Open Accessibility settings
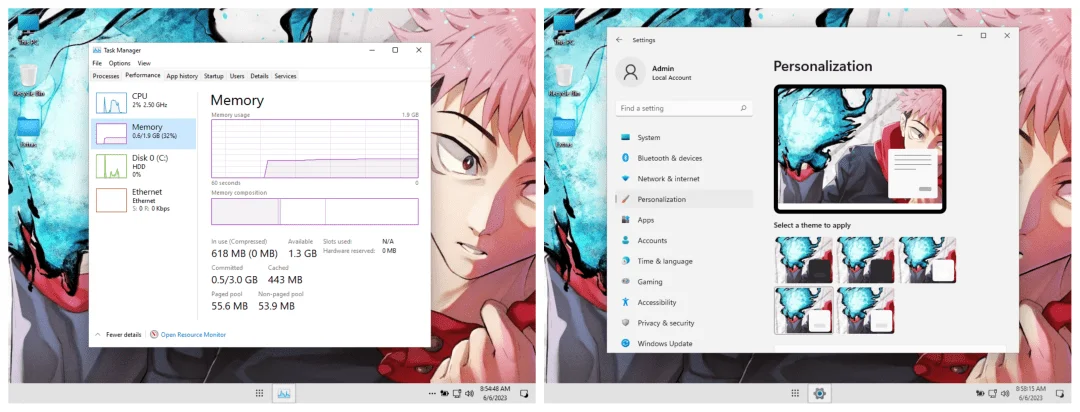This screenshot has height=412, width=1080. 684,302
